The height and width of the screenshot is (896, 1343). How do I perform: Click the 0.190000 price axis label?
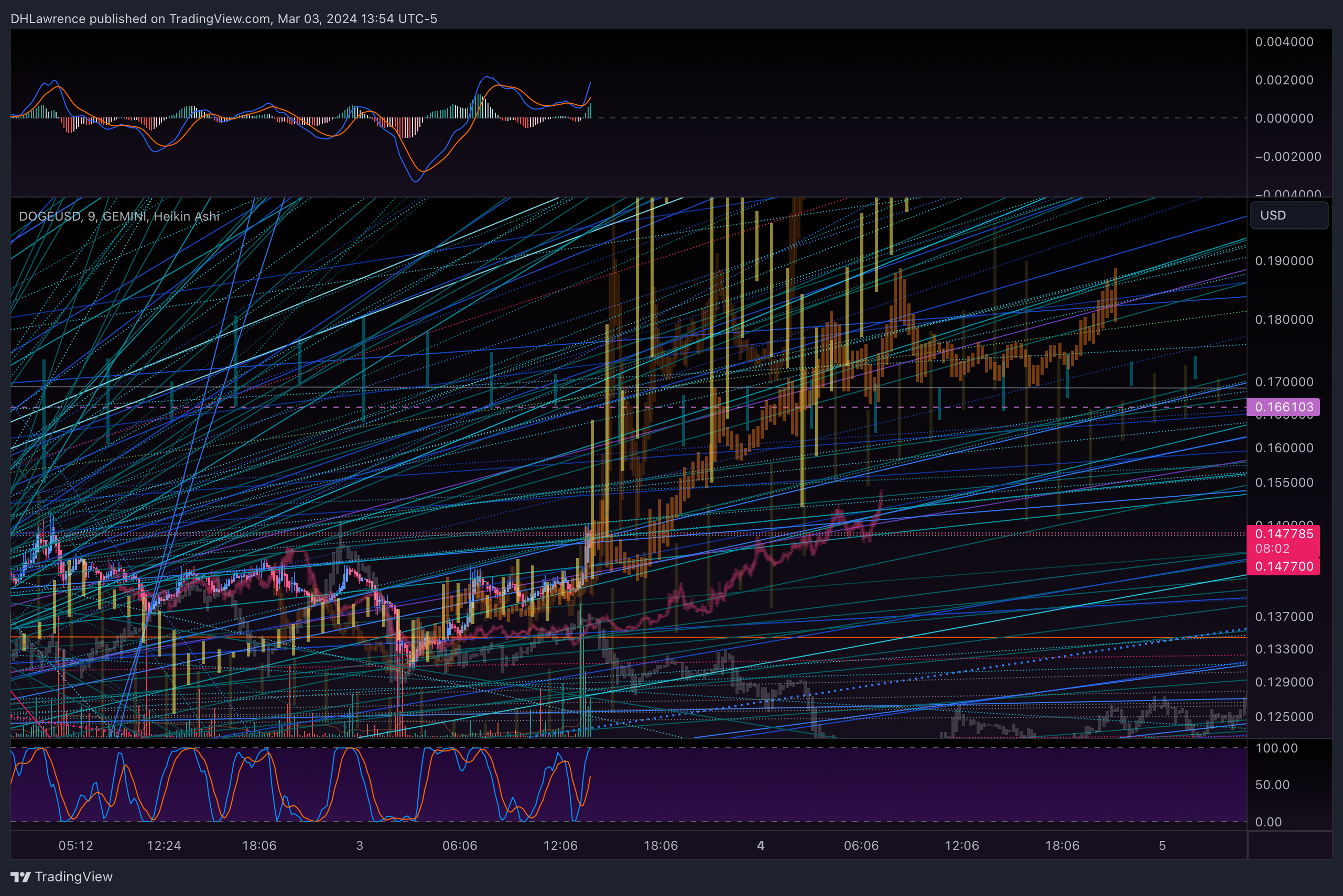point(1284,260)
